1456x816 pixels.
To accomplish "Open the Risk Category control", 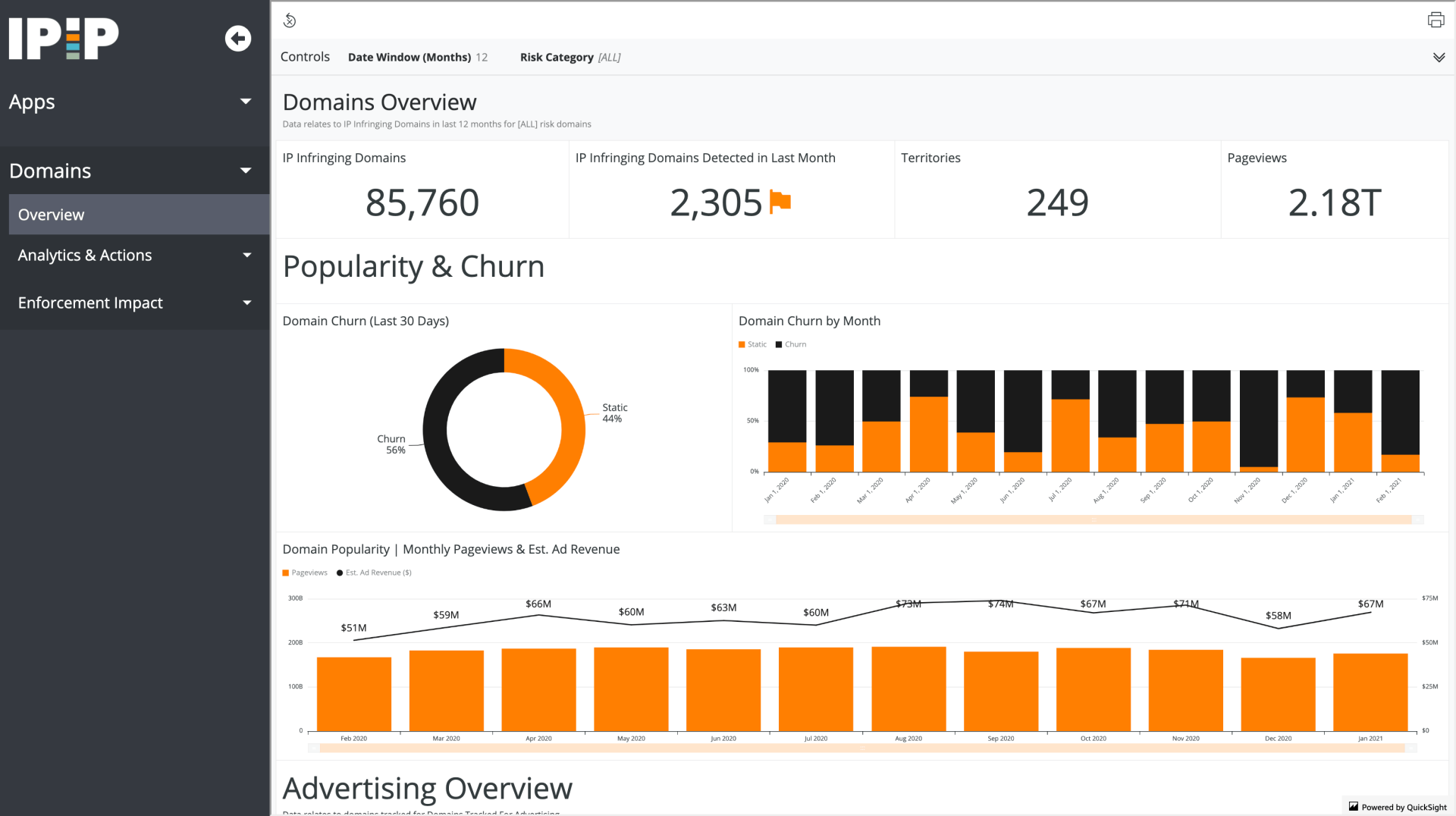I will (570, 58).
